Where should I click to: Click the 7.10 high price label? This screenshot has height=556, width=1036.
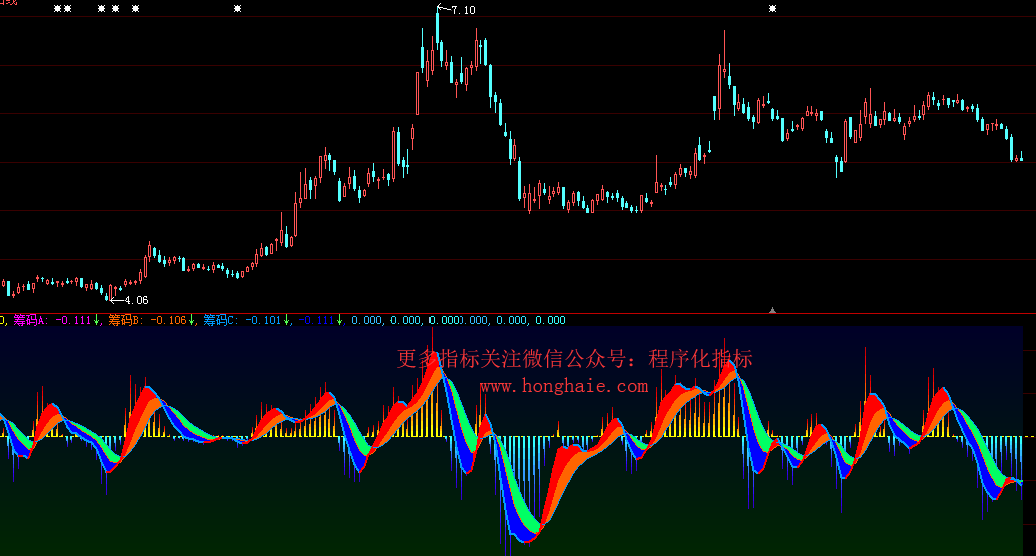(x=462, y=10)
